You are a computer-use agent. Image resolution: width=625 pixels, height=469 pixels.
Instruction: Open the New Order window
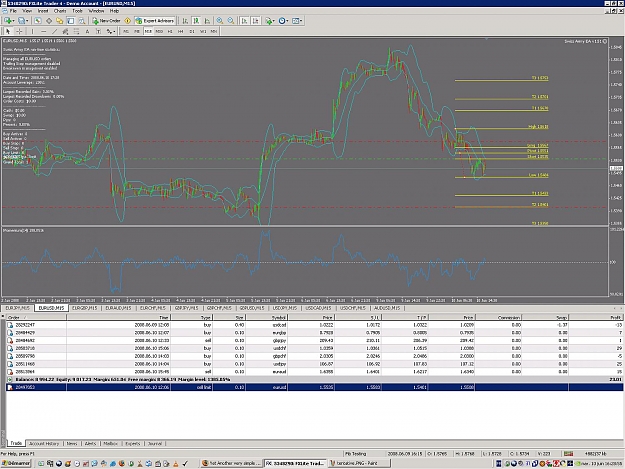click(106, 21)
